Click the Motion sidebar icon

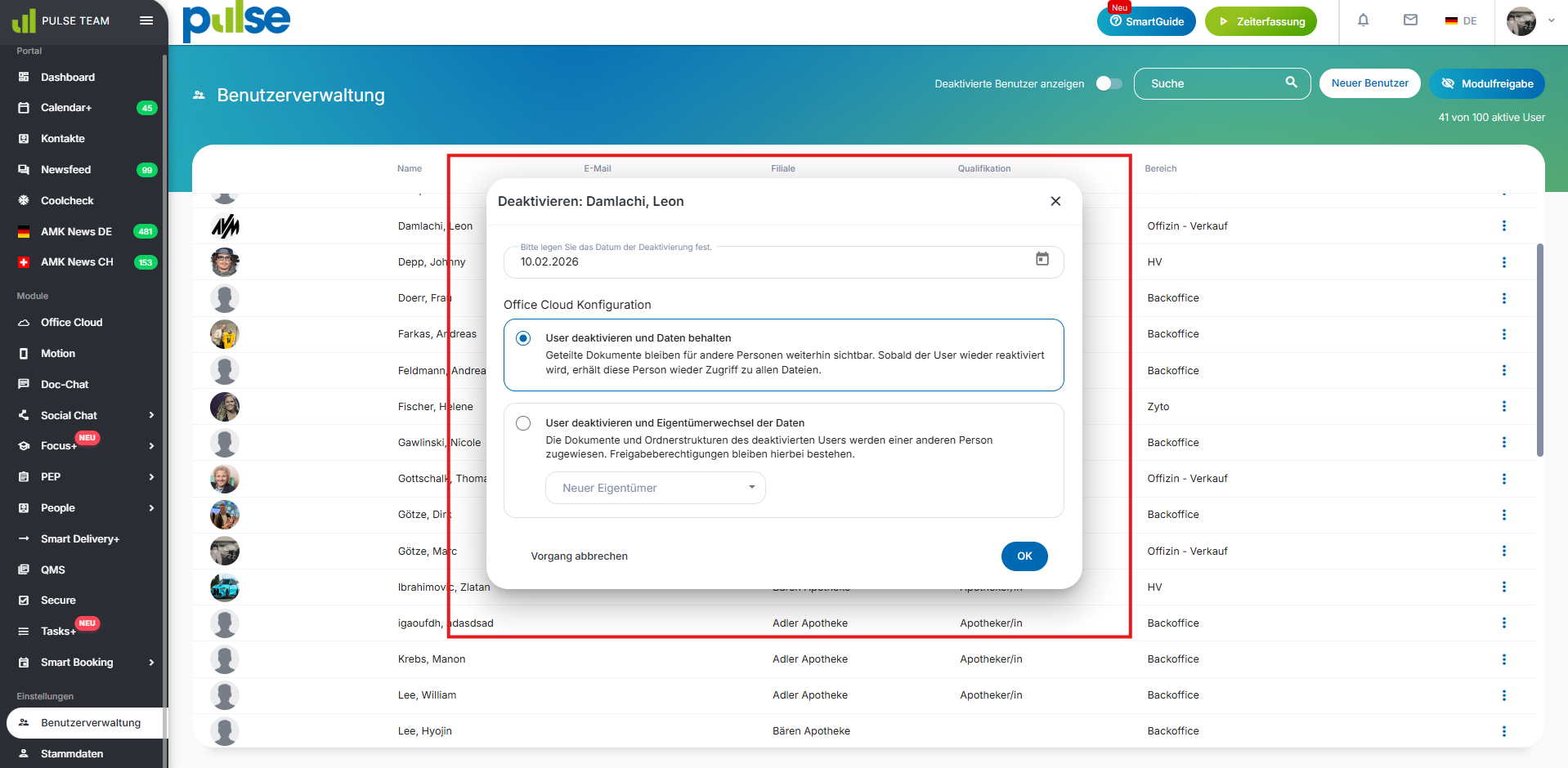coord(24,354)
